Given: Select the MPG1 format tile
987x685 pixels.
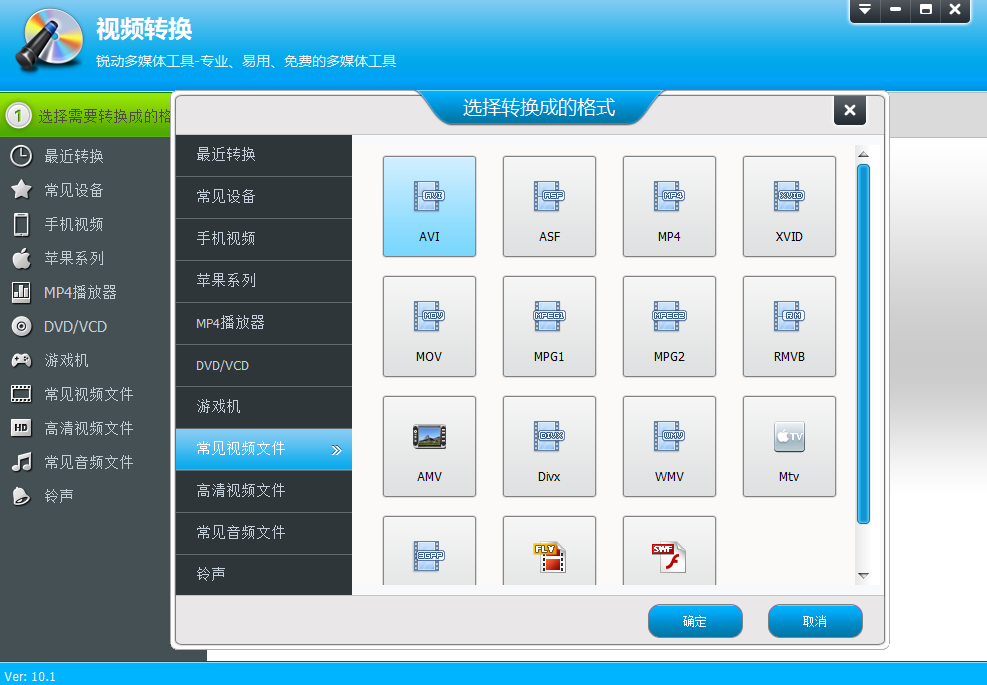Looking at the screenshot, I should click(550, 326).
